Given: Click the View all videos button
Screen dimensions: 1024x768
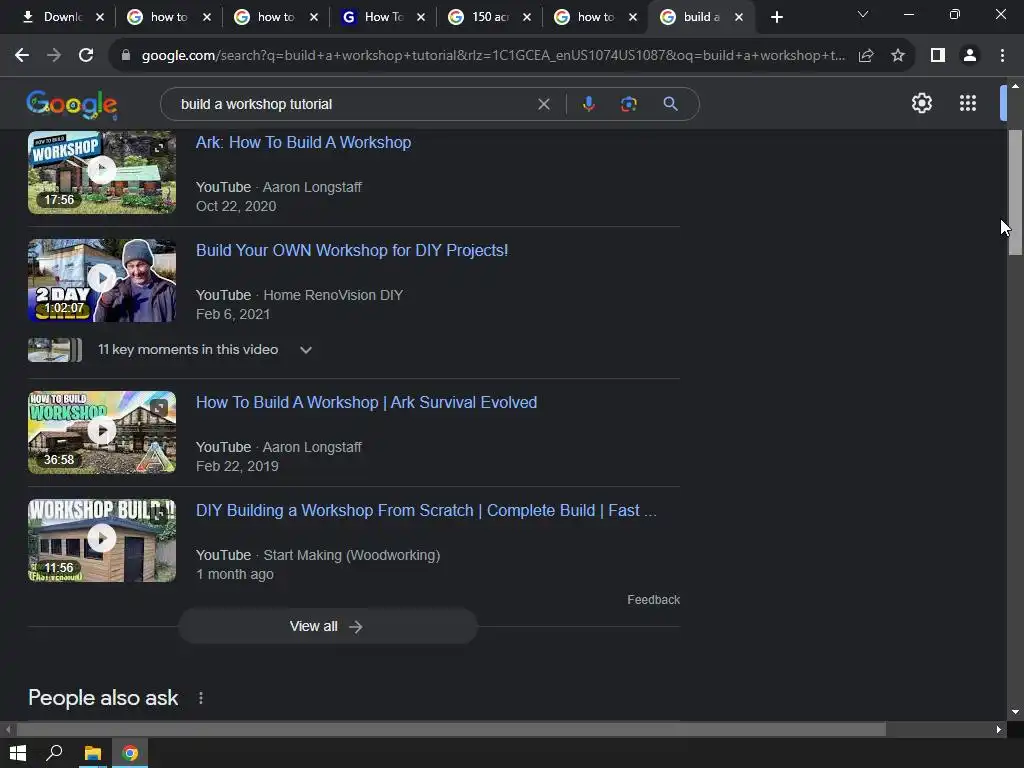Looking at the screenshot, I should 328,626.
